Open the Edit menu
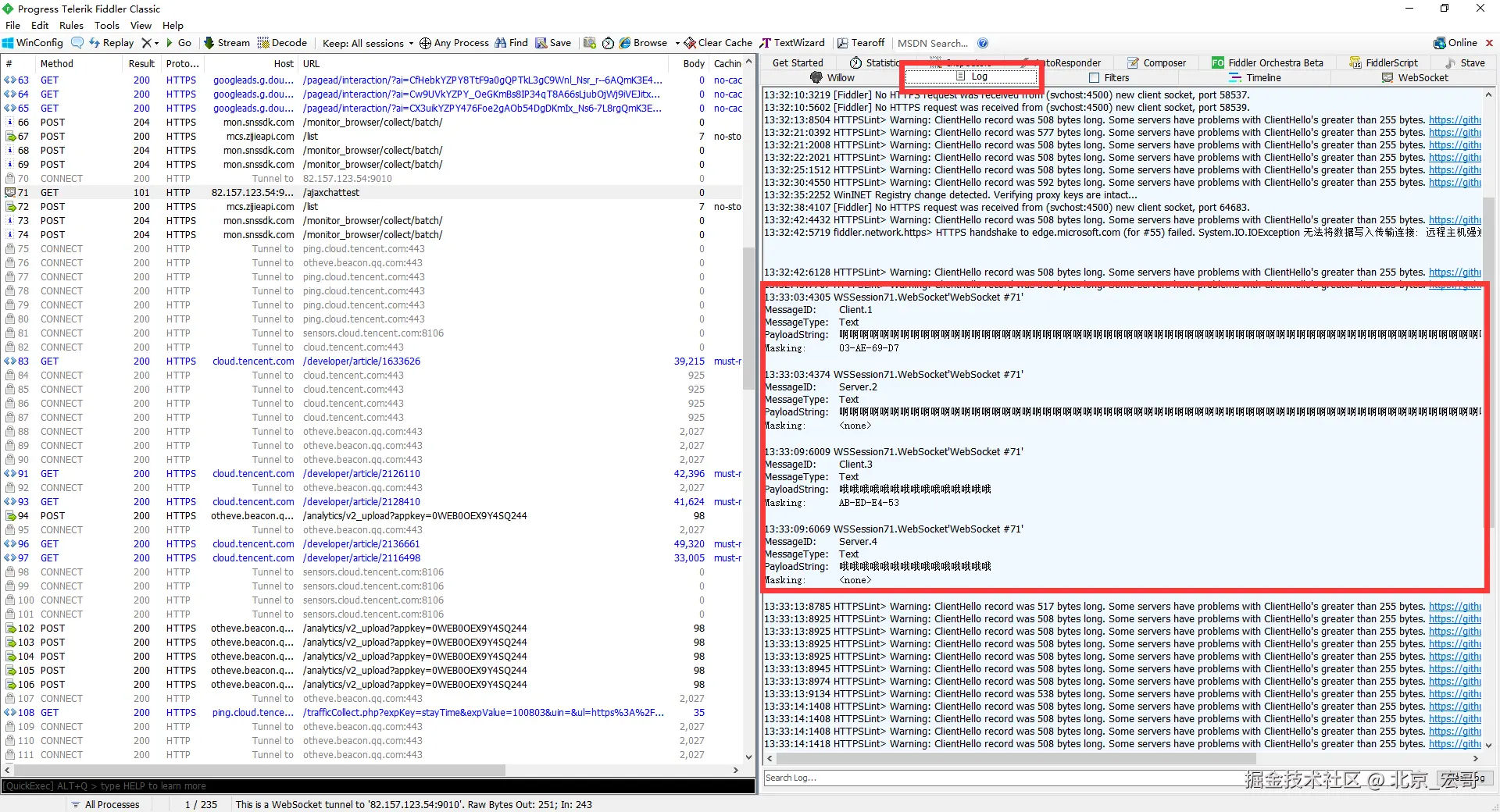 click(x=40, y=25)
